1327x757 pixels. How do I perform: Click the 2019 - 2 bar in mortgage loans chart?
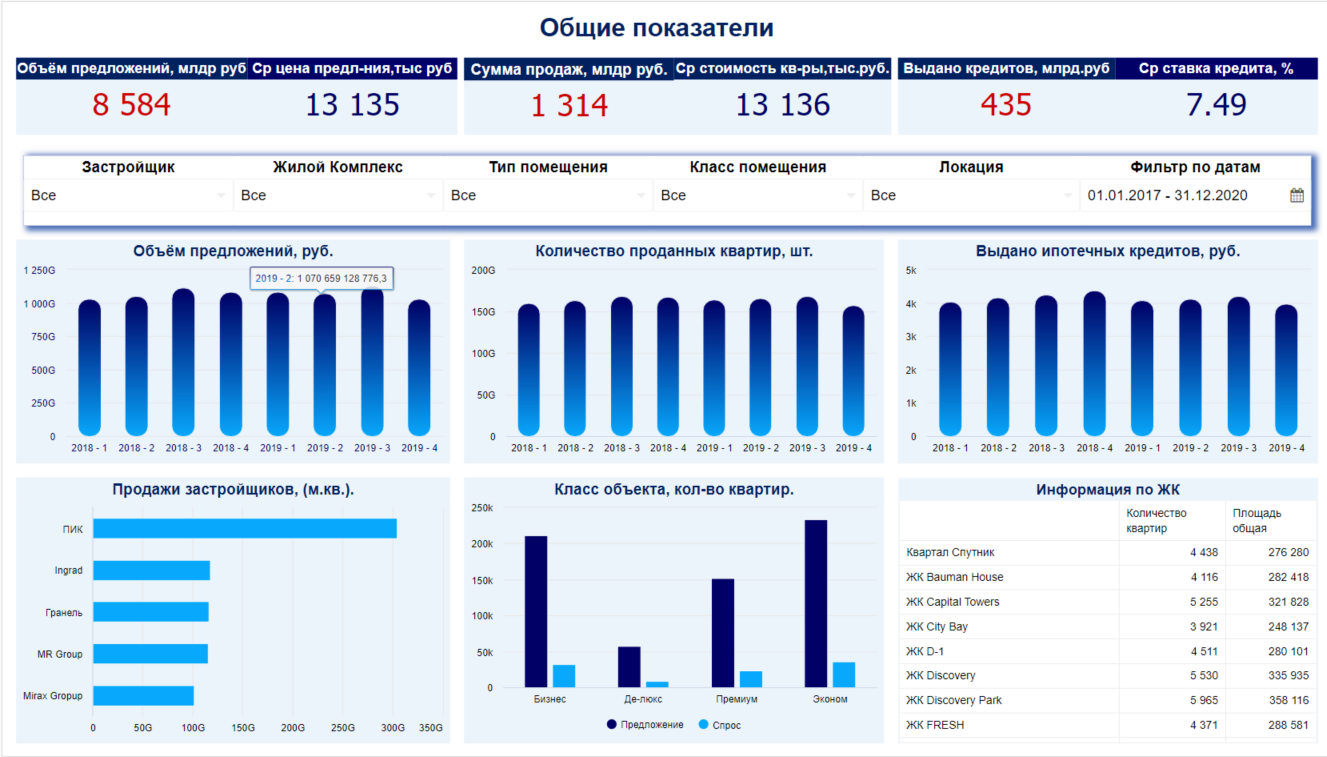[x=1190, y=368]
